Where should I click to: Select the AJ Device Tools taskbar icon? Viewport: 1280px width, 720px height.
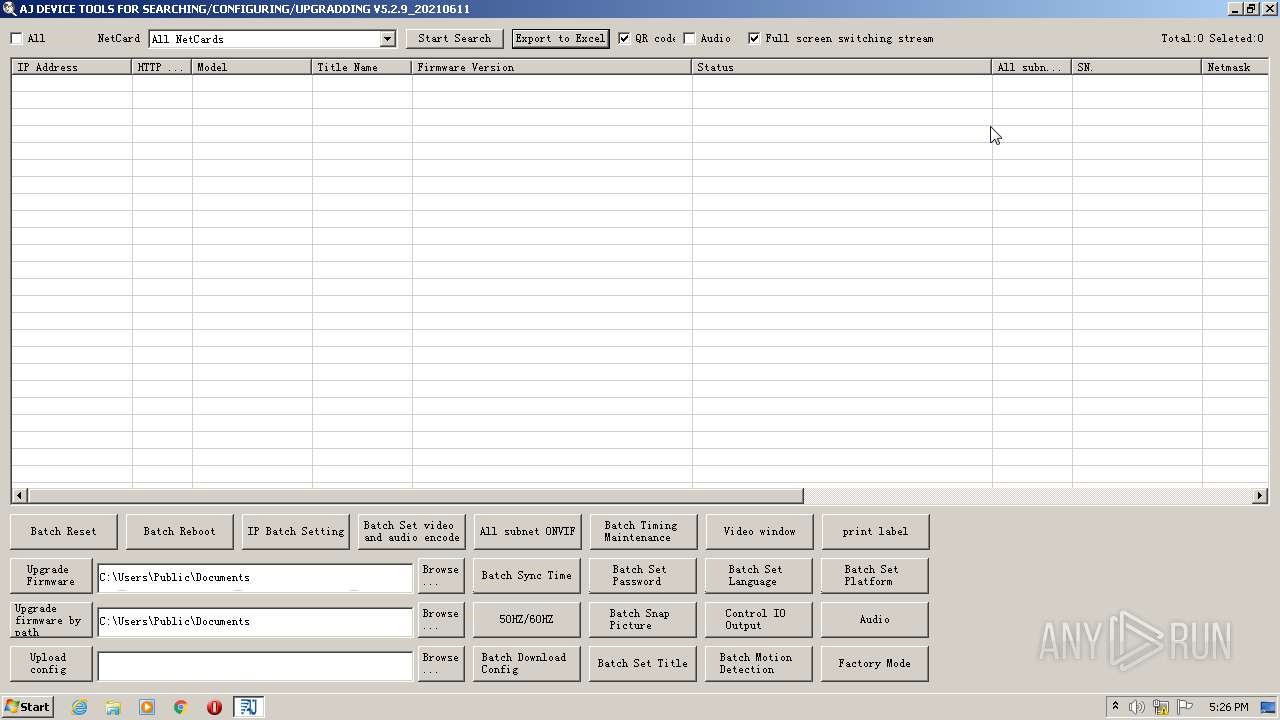click(x=248, y=707)
